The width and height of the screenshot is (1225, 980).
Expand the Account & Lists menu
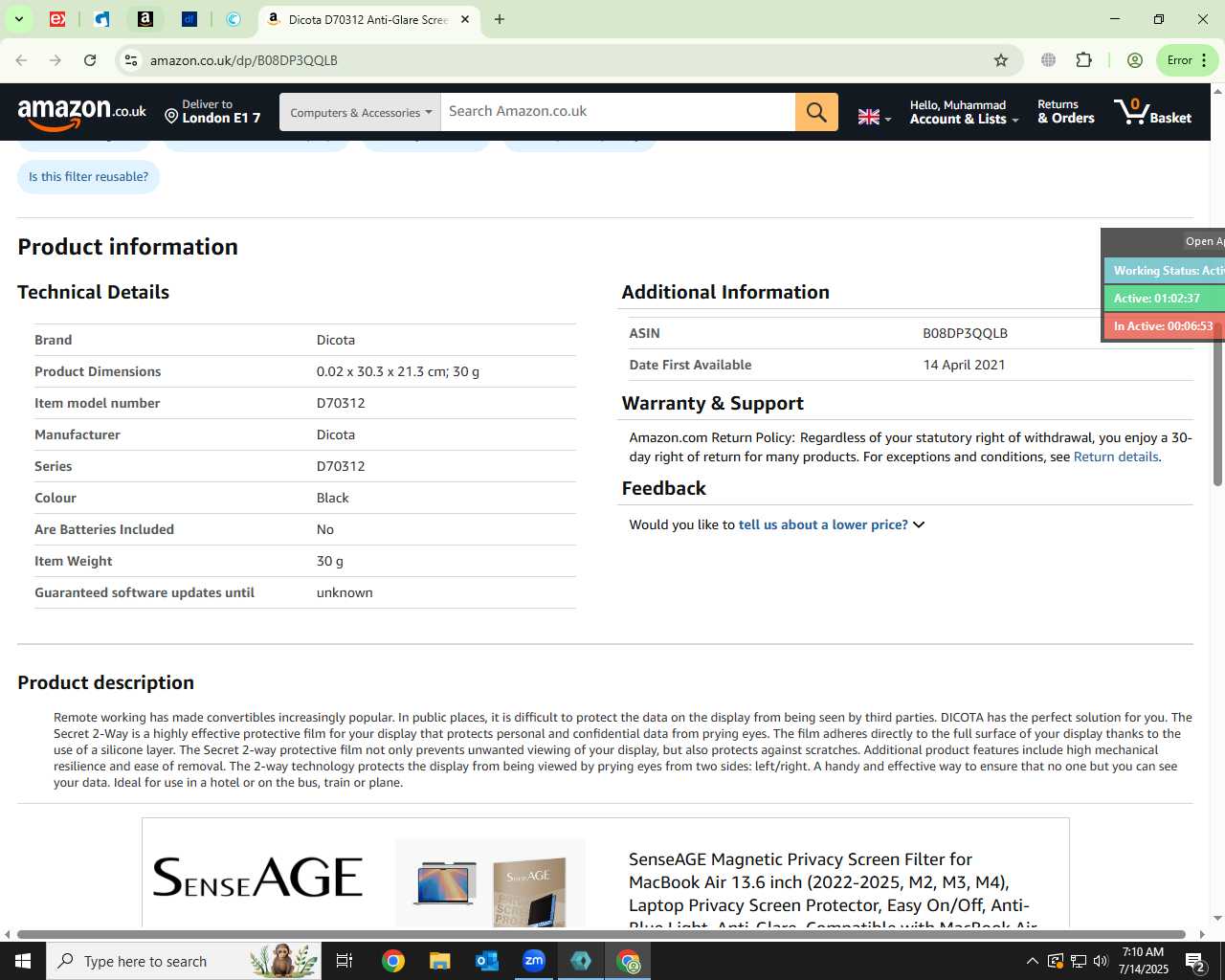coord(964,112)
